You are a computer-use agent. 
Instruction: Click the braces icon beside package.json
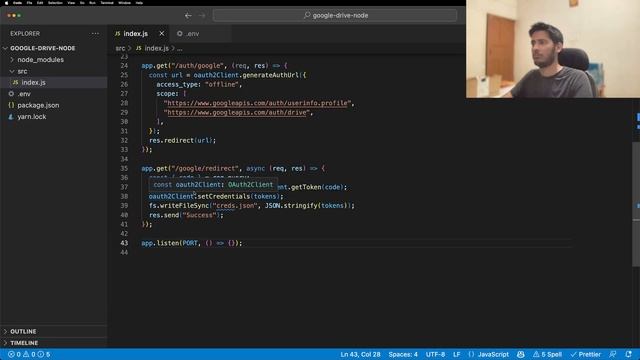(x=11, y=105)
